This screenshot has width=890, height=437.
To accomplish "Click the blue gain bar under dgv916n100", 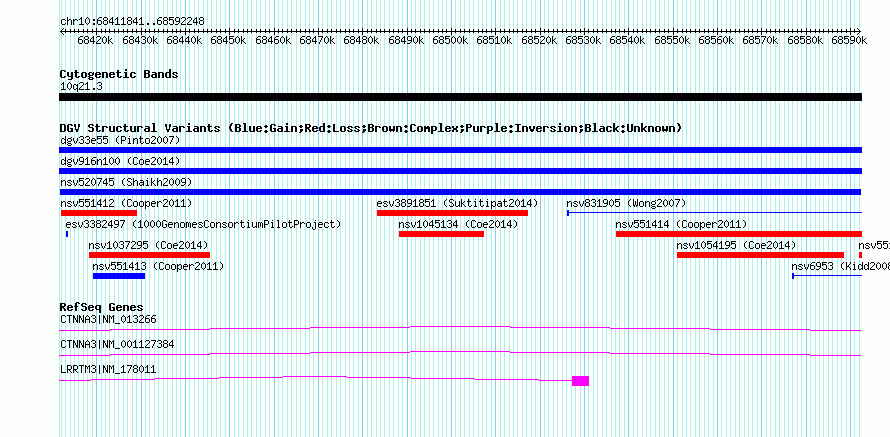I will pyautogui.click(x=460, y=171).
